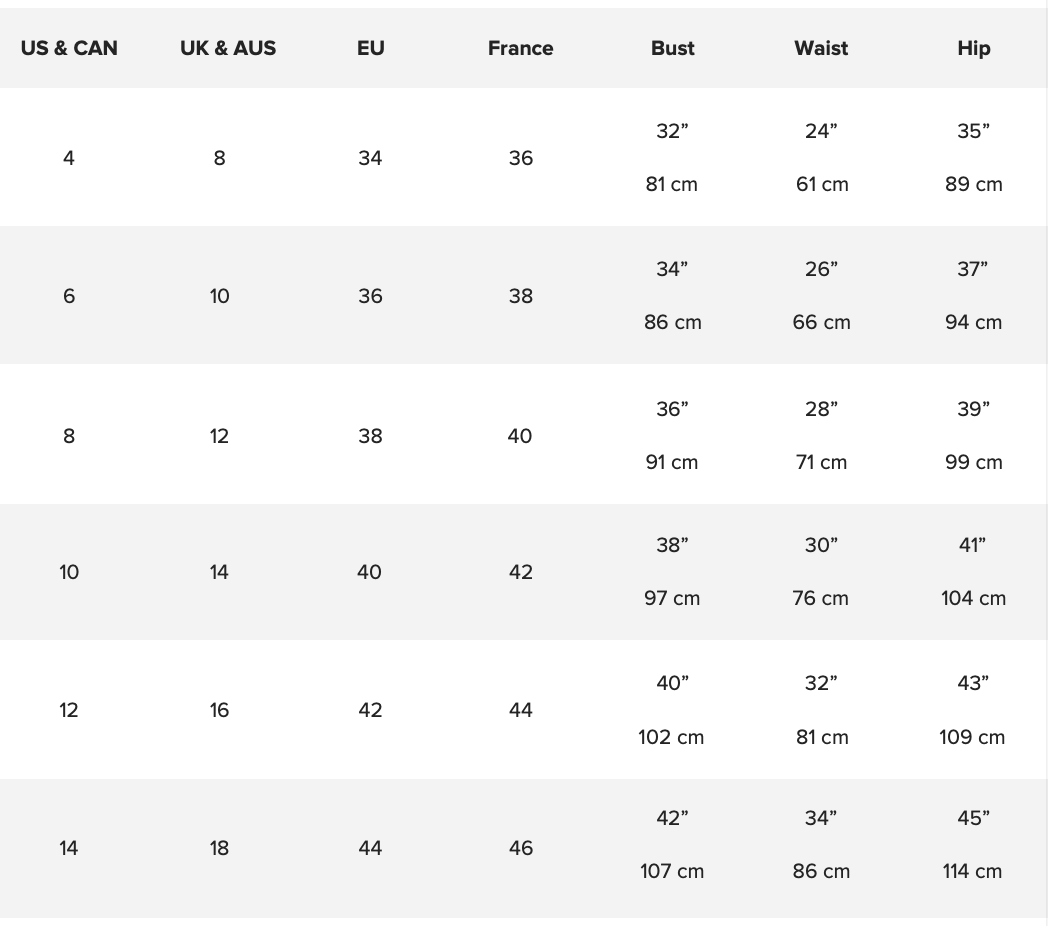1048x926 pixels.
Task: Select France size 46 cell
Action: tap(520, 848)
